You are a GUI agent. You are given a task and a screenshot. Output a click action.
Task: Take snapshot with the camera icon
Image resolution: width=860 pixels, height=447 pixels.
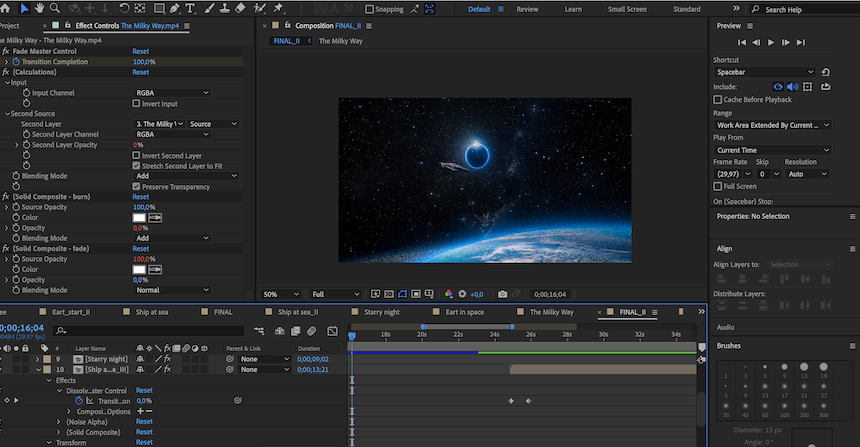coord(502,295)
